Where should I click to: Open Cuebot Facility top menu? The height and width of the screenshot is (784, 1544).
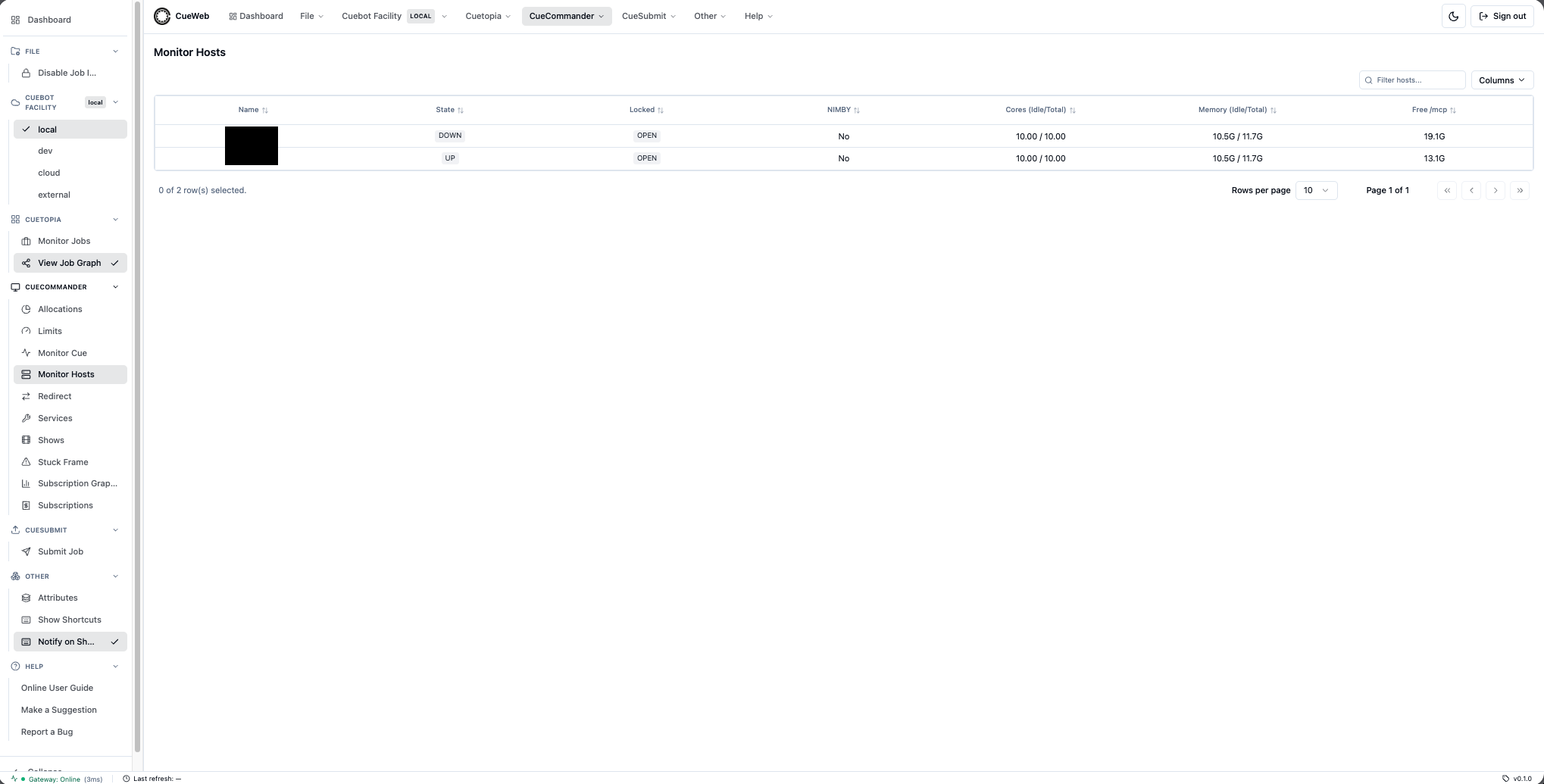coord(394,16)
